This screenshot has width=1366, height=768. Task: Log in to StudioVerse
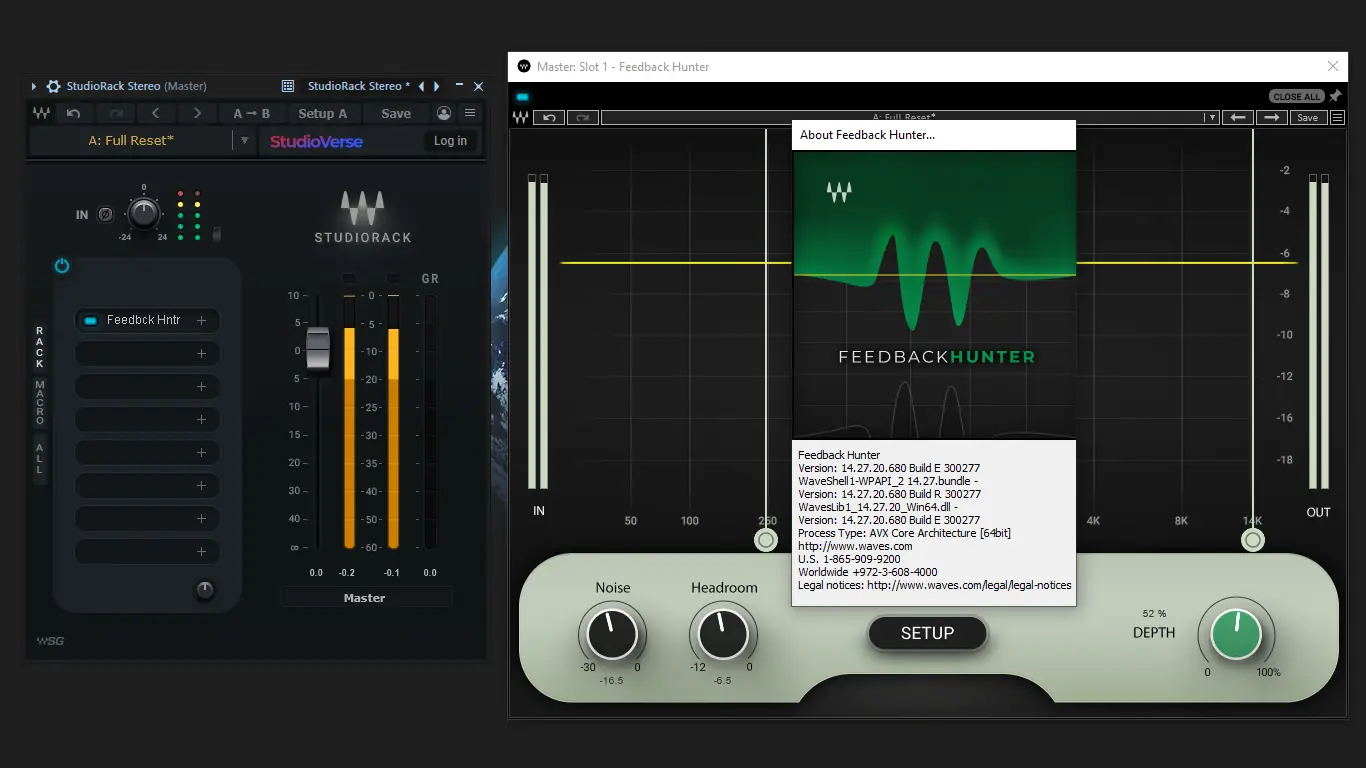point(450,141)
